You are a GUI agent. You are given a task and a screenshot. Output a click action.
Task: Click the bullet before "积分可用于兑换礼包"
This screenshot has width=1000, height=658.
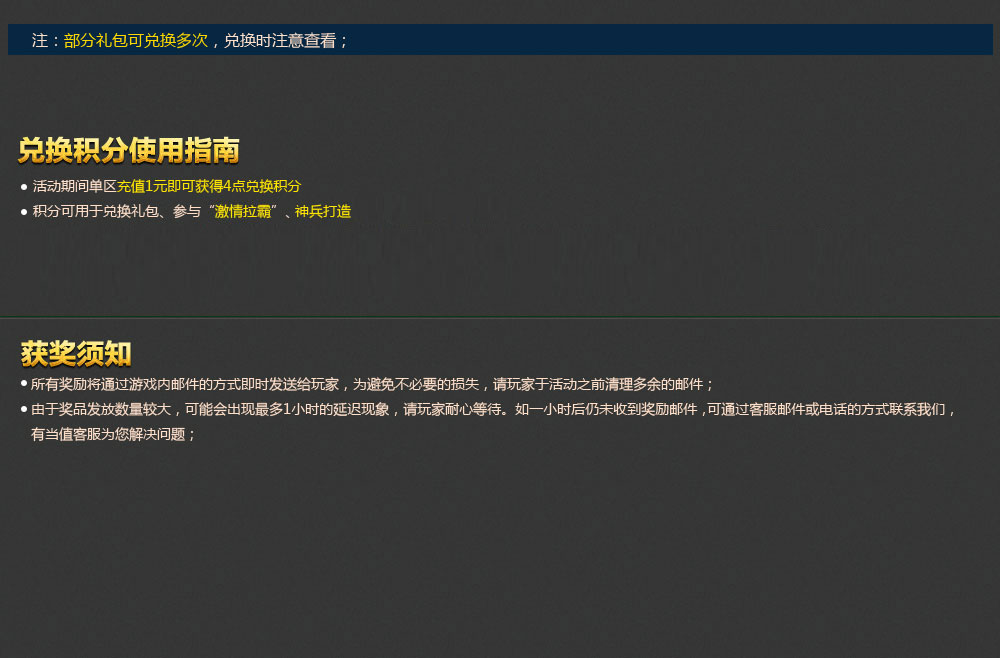point(24,212)
